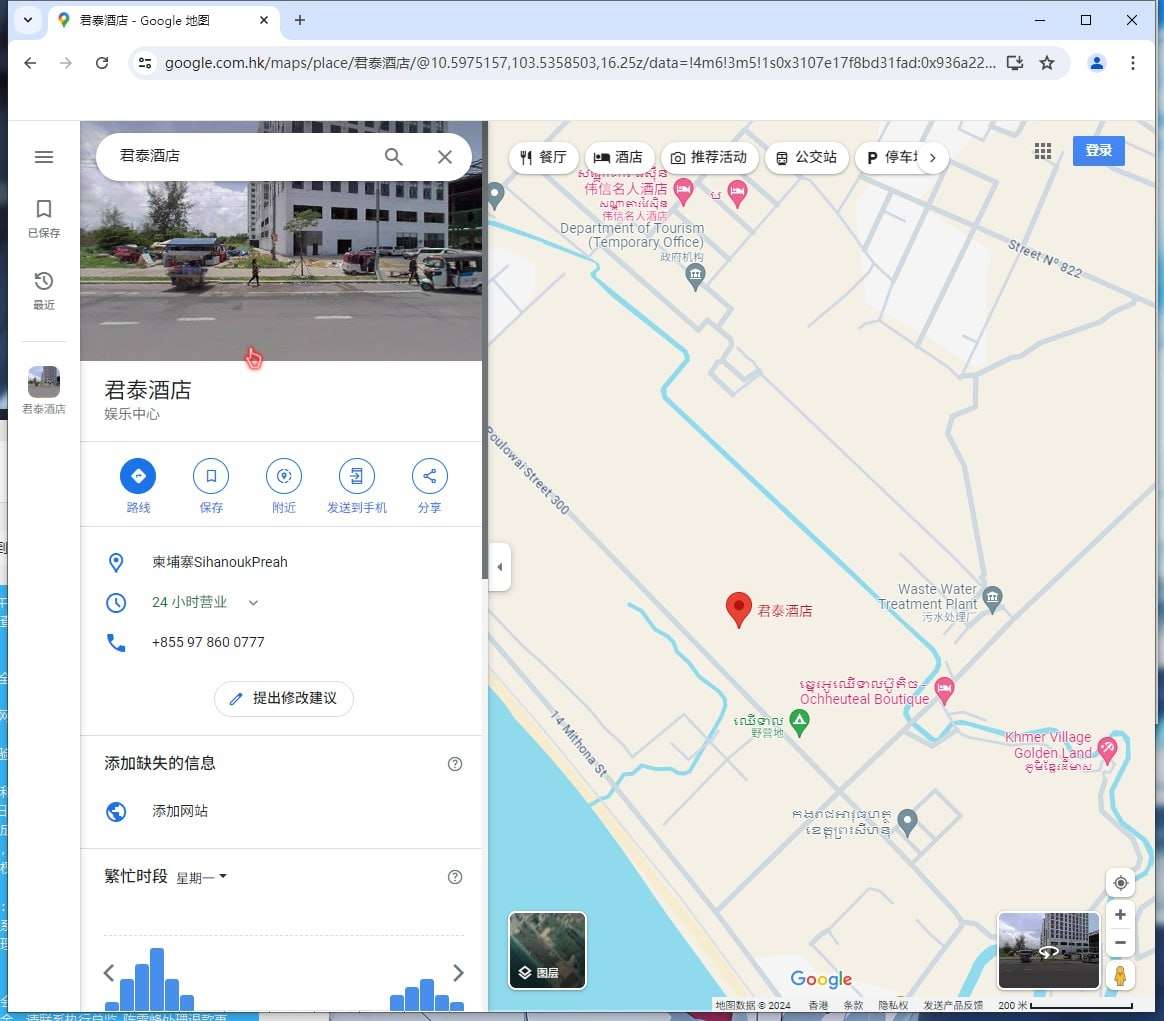Click the show my location button
Viewport: 1164px width, 1021px height.
1120,883
